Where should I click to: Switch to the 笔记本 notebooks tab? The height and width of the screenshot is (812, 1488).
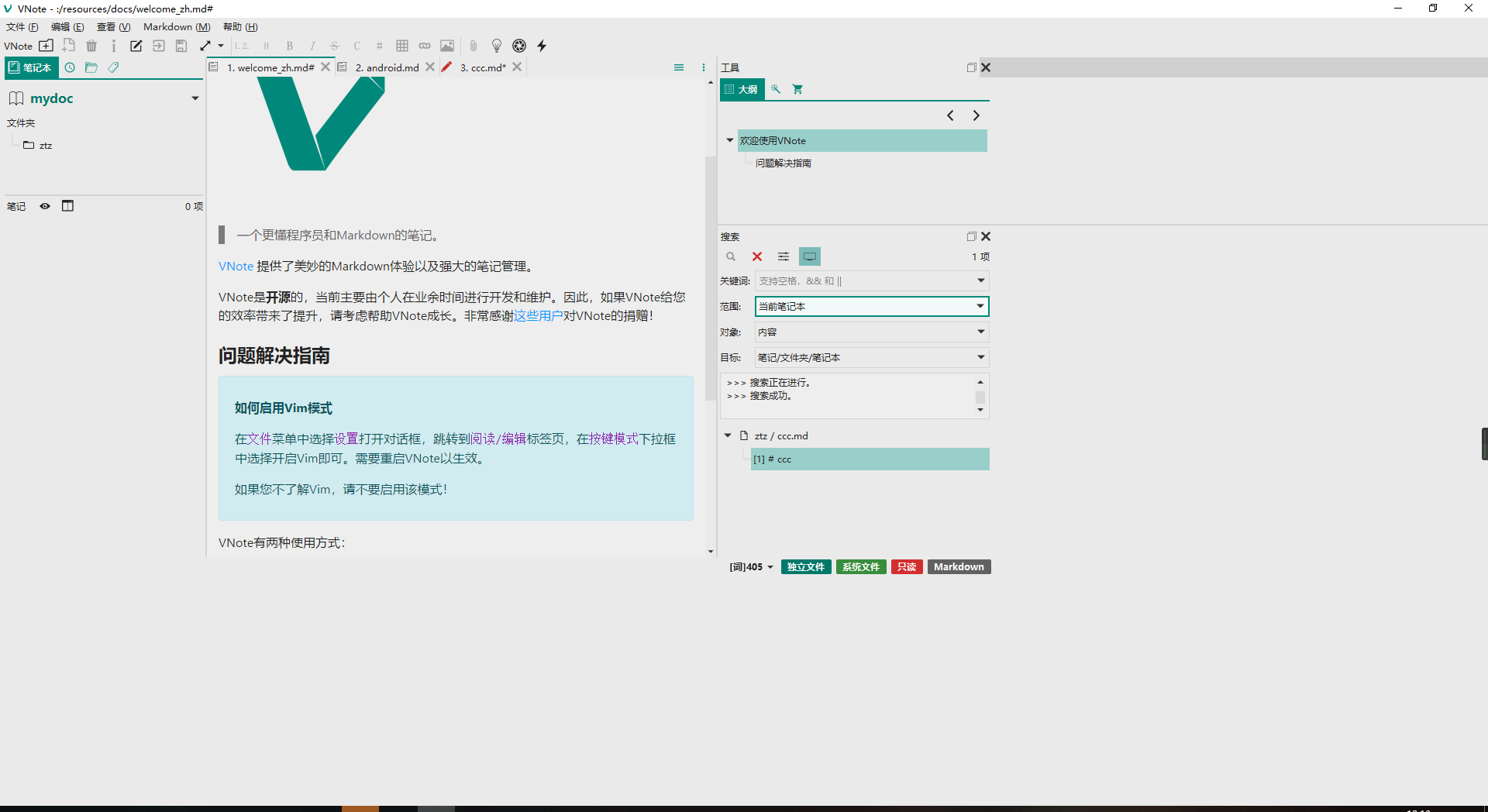31,67
